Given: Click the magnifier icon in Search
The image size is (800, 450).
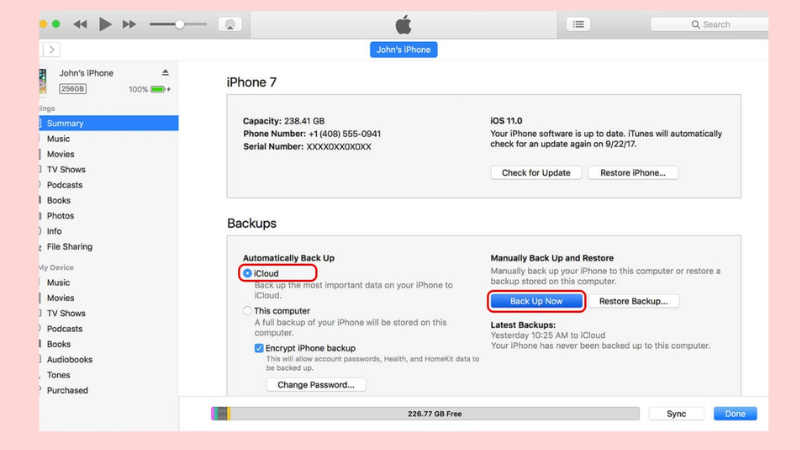Looking at the screenshot, I should coord(695,24).
